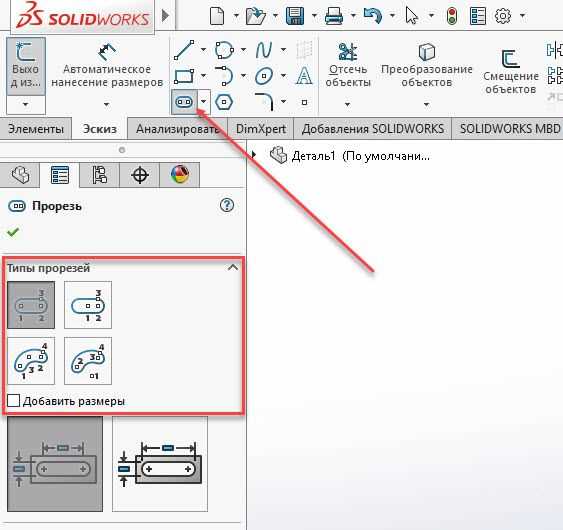Open DisplayManager color ball tab
Viewport: 563px width, 530px height.
[x=180, y=175]
